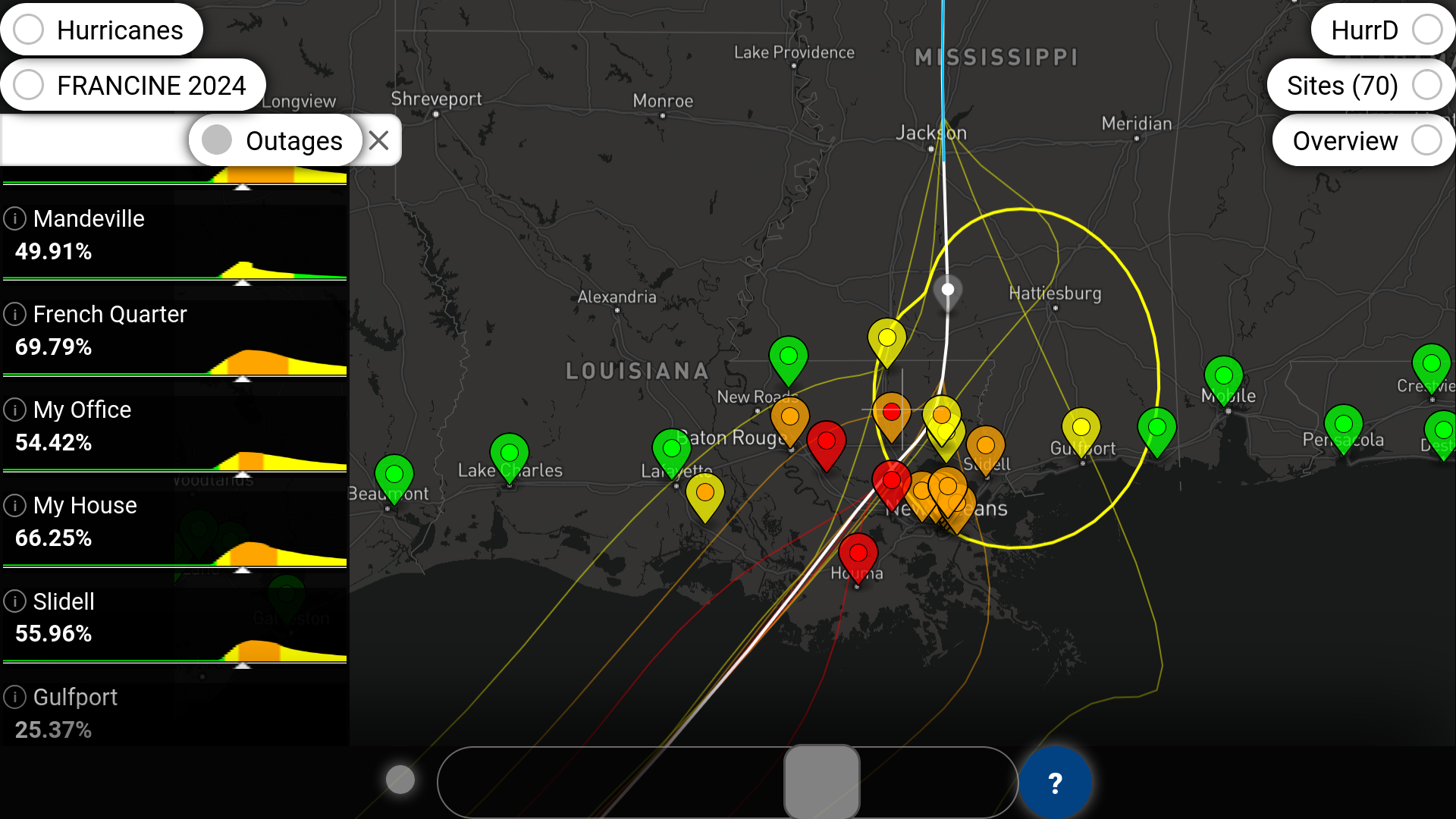Toggle the Outages switch
1456x819 pixels.
[217, 140]
